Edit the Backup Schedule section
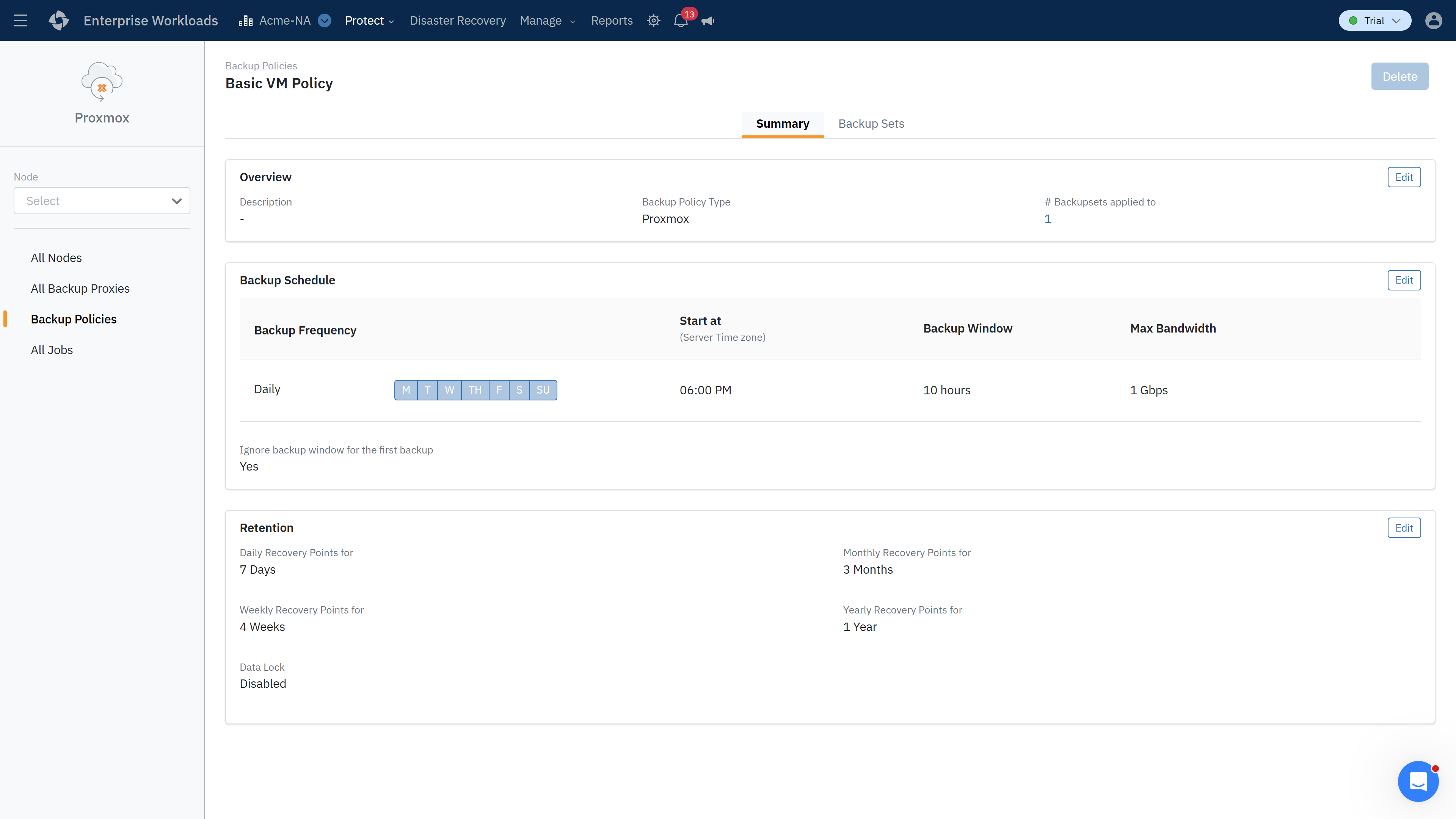 pyautogui.click(x=1404, y=280)
